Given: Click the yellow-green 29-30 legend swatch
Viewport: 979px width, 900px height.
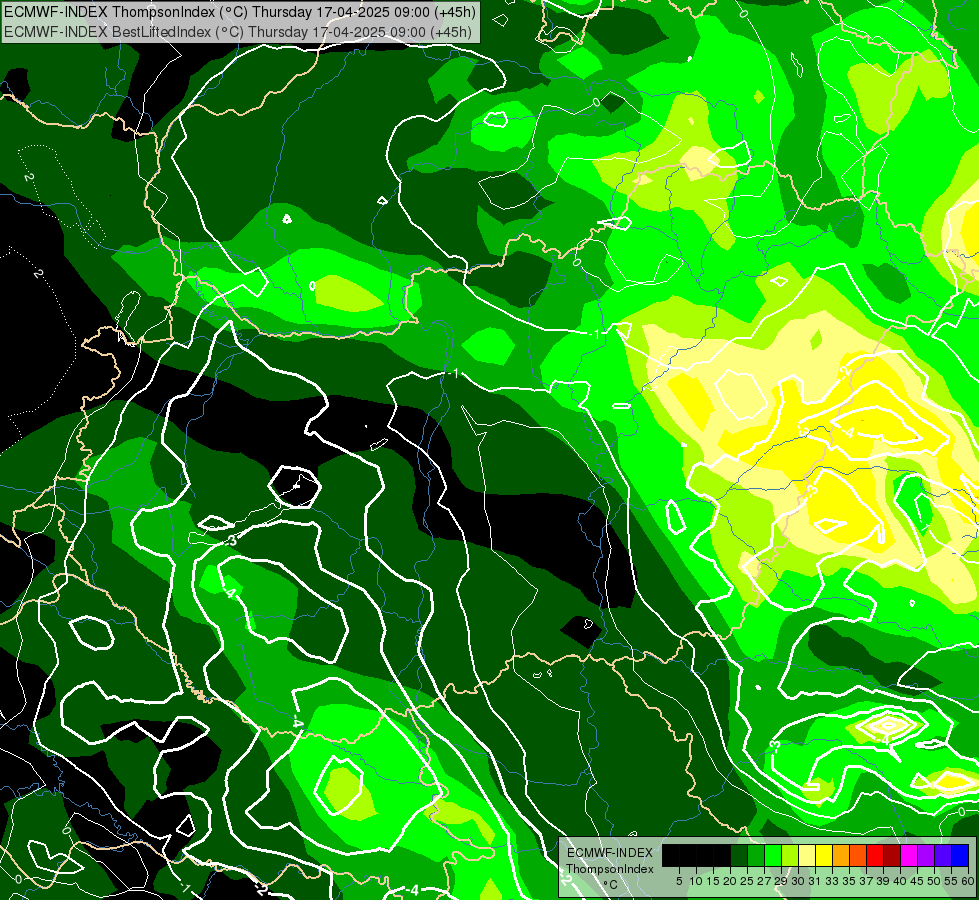Looking at the screenshot, I should 790,855.
